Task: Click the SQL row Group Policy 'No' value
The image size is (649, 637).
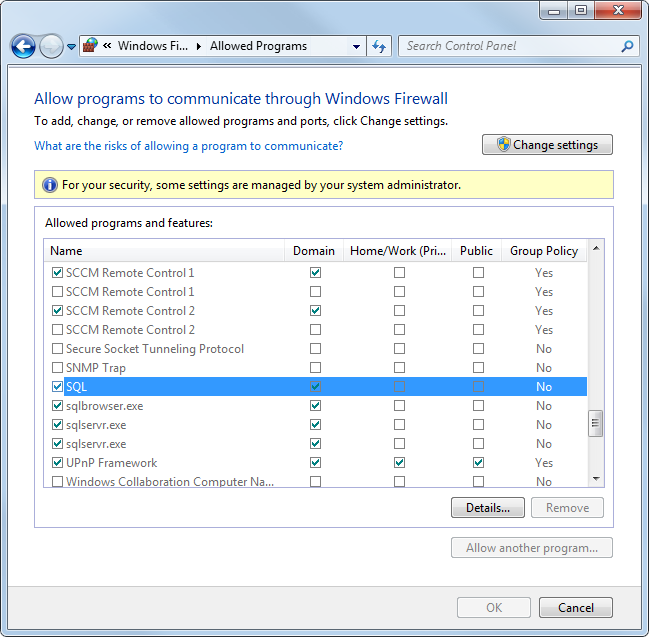Action: tap(544, 387)
